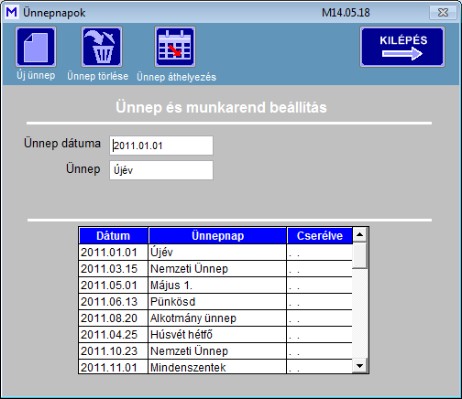The image size is (462, 399).
Task: Select the Ünnepnap column header
Action: click(217, 236)
